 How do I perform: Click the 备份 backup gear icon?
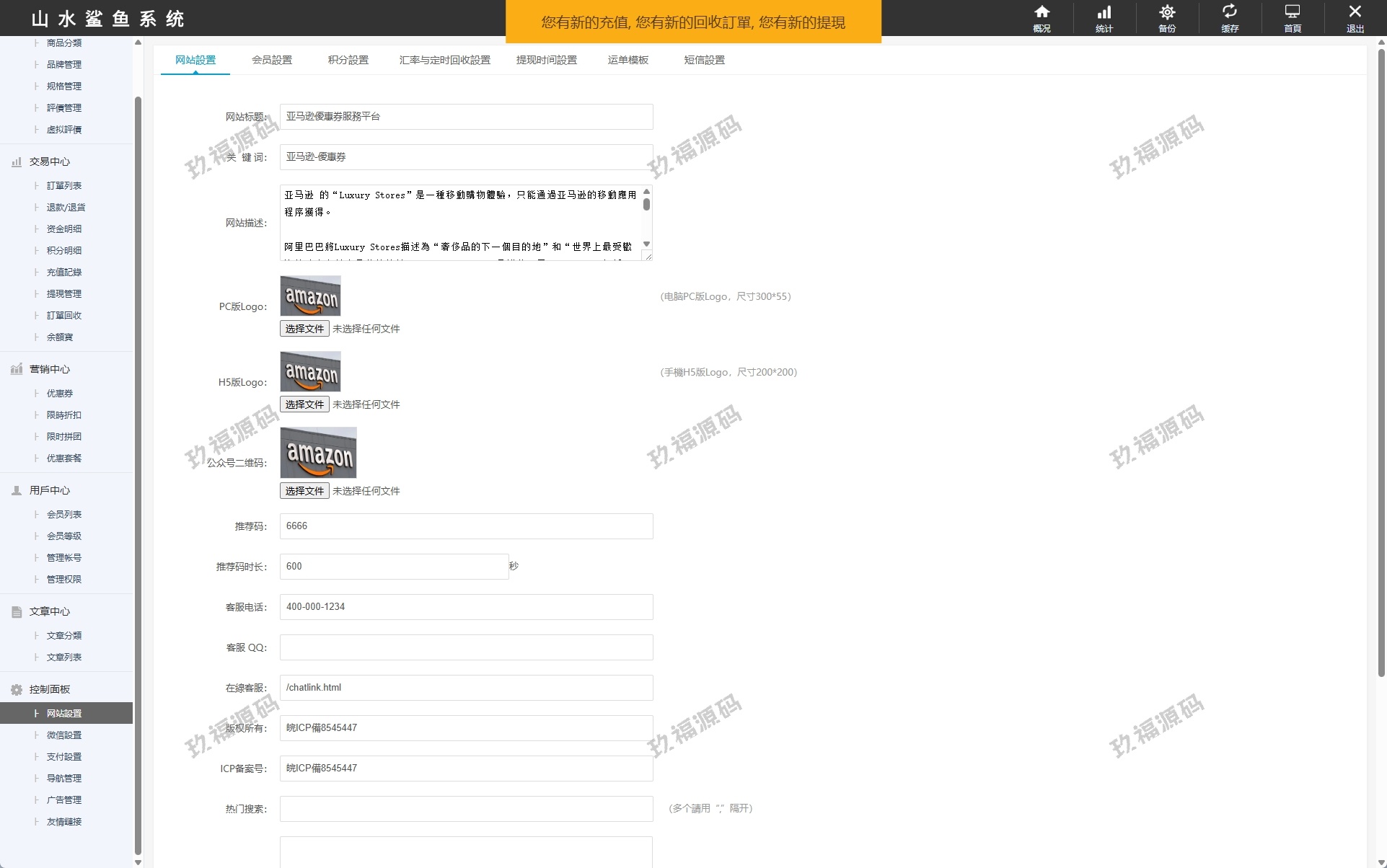tap(1167, 12)
